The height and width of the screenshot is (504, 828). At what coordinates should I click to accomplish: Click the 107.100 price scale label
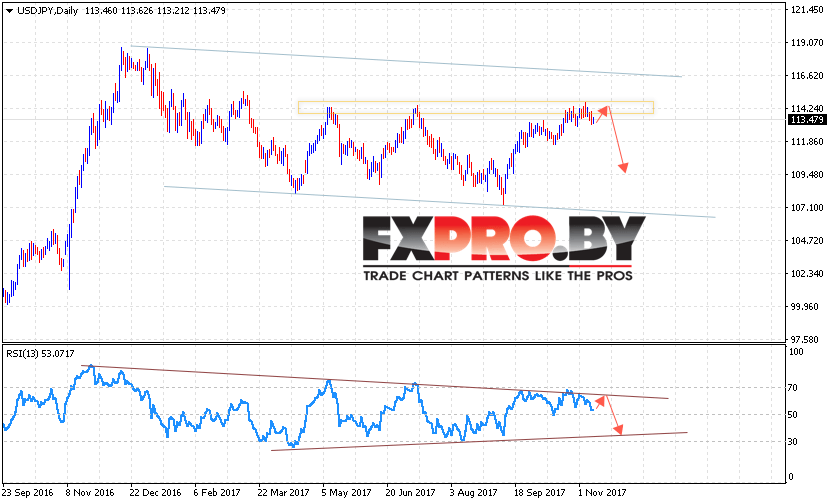click(807, 208)
